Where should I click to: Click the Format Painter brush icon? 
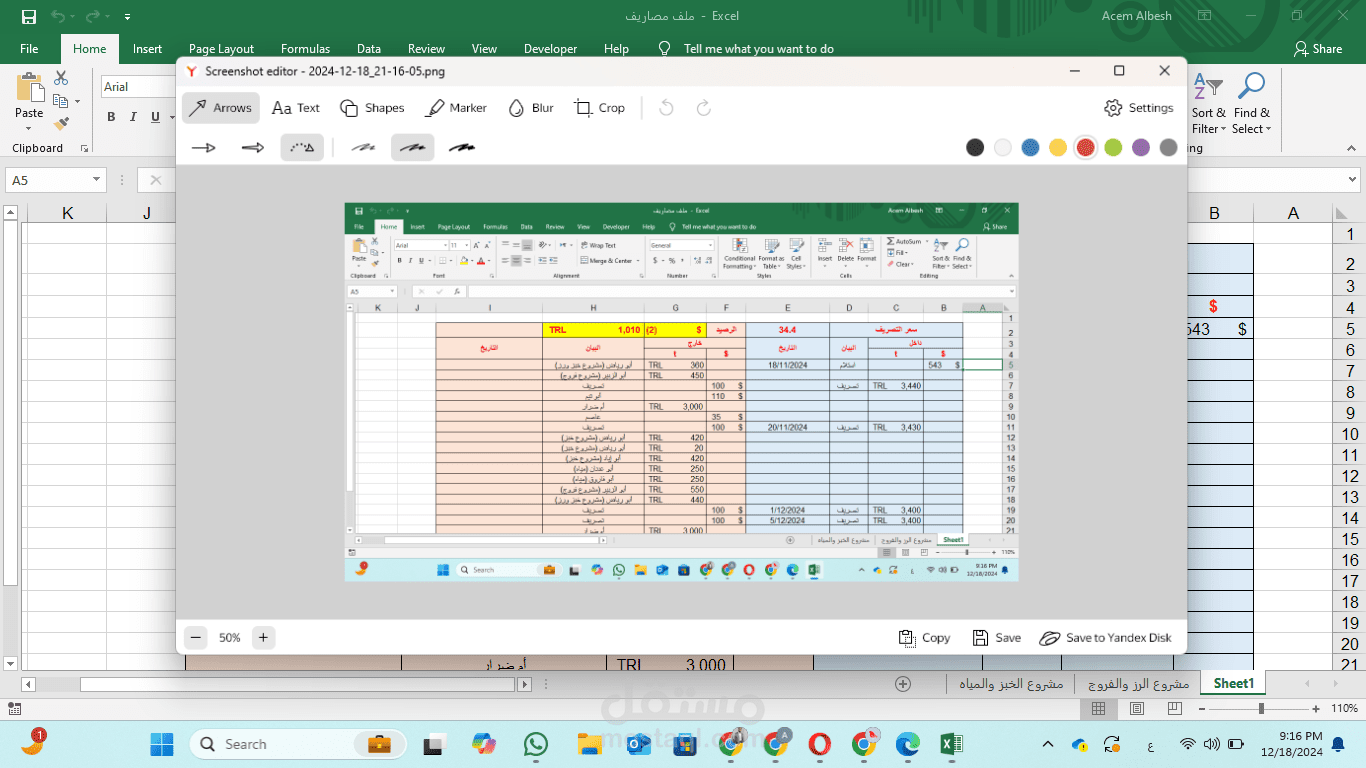(61, 124)
